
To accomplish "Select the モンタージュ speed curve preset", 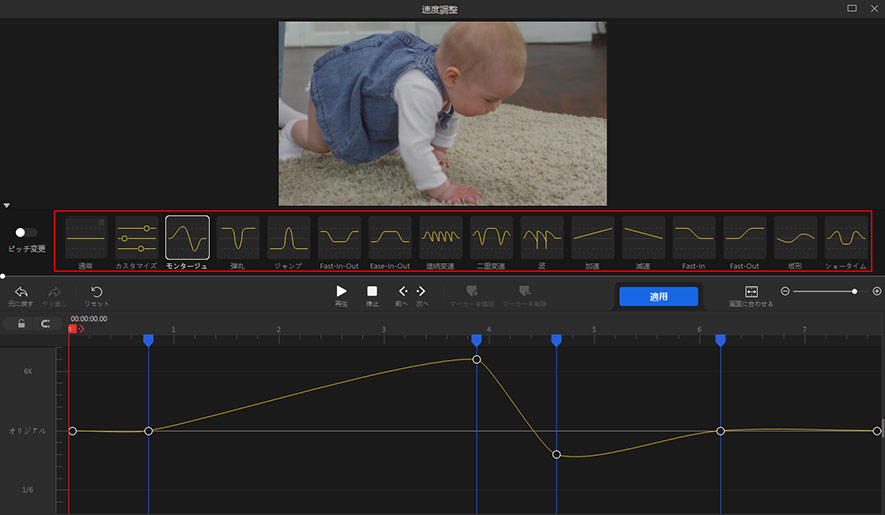I will pyautogui.click(x=187, y=238).
